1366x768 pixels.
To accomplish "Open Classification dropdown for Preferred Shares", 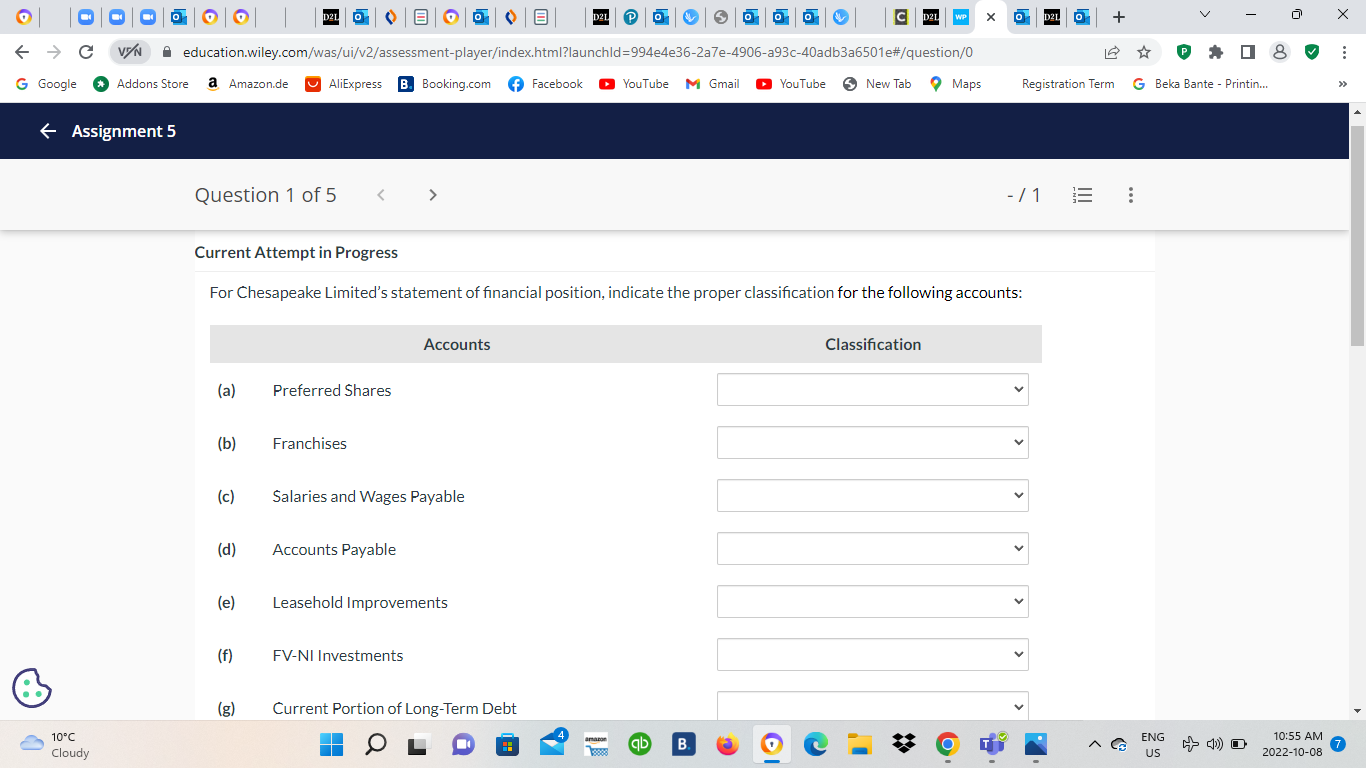I will pyautogui.click(x=873, y=390).
